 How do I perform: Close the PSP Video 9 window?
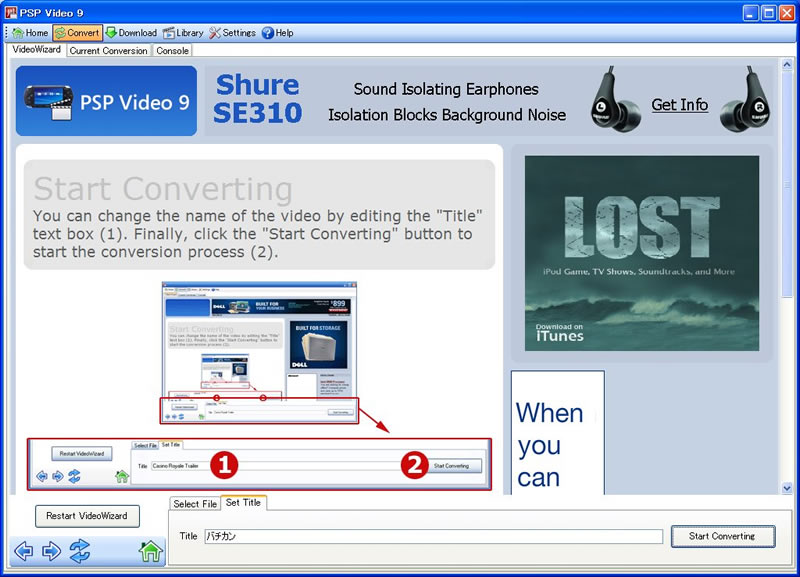pos(787,13)
